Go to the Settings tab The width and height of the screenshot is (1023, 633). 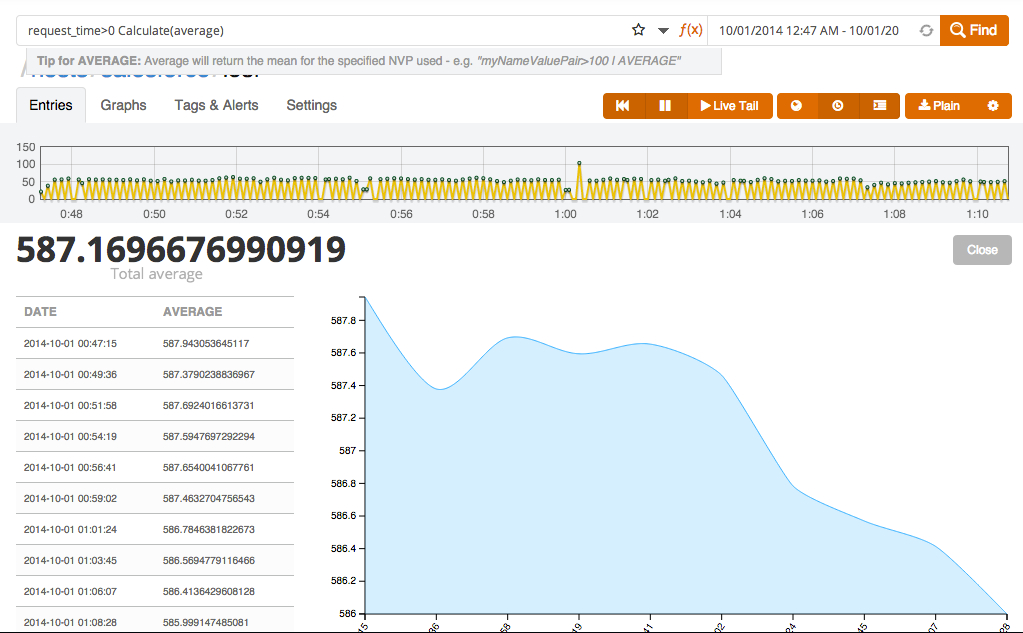point(311,105)
